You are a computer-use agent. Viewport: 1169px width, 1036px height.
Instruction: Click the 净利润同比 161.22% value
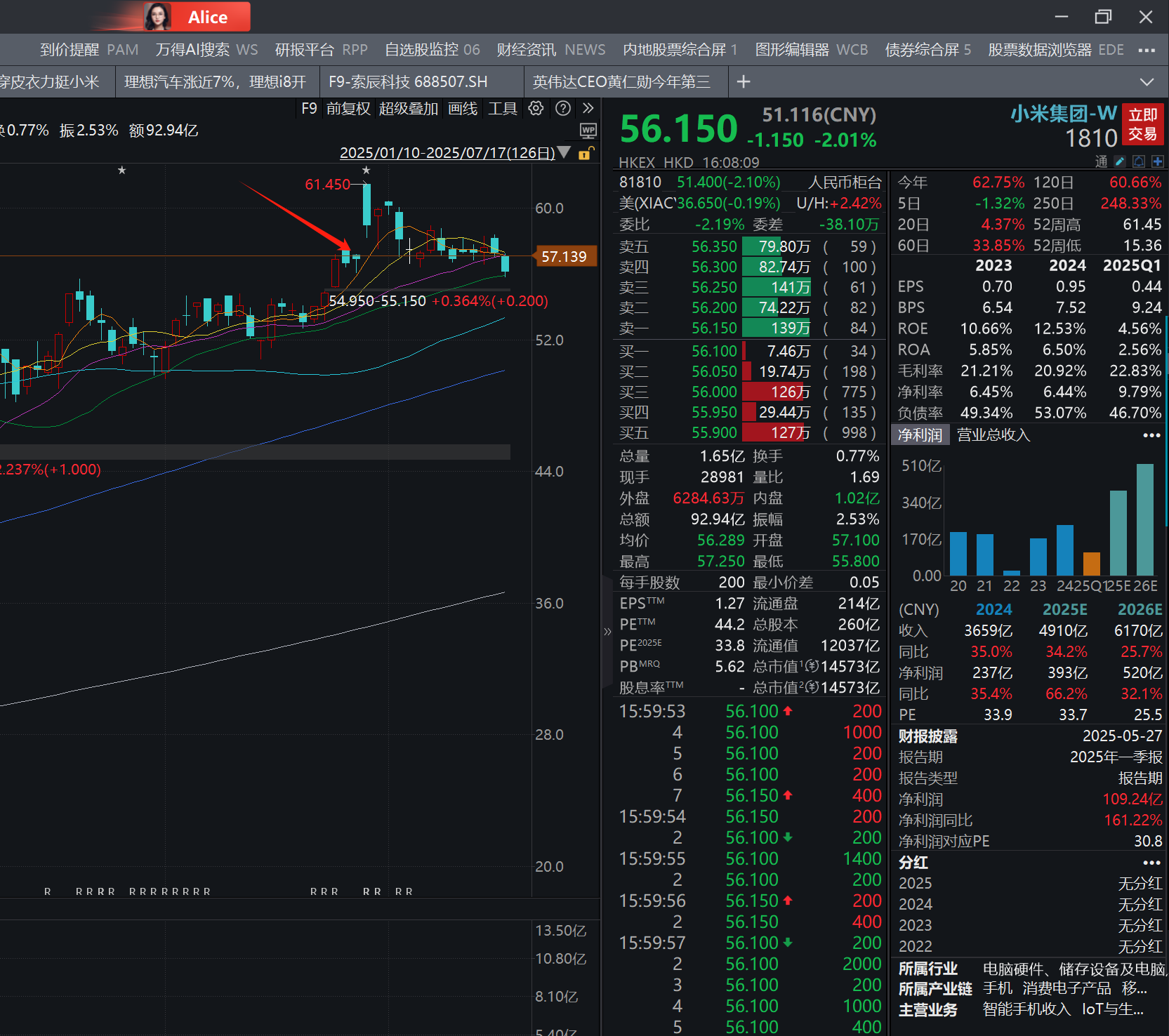[x=1132, y=820]
